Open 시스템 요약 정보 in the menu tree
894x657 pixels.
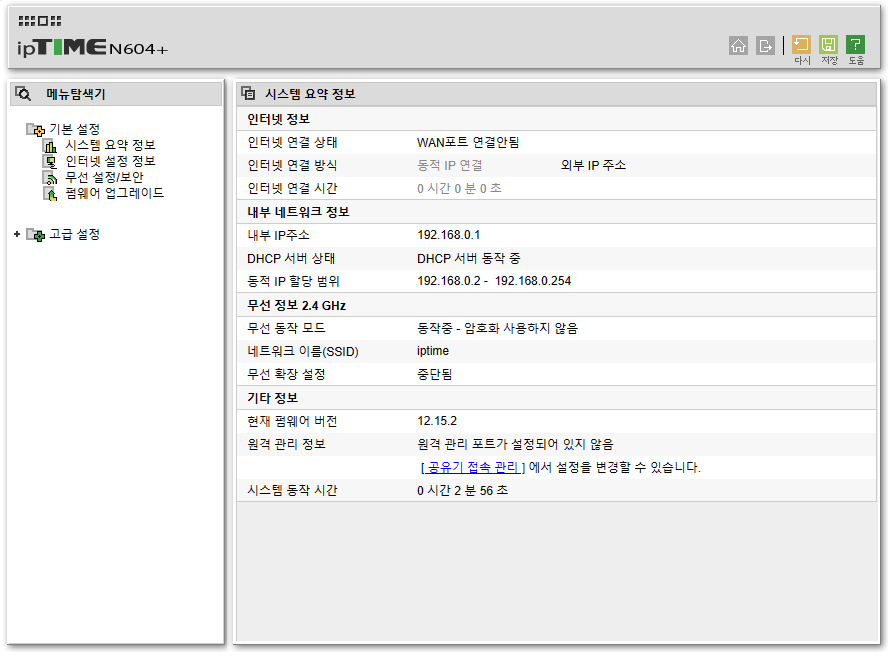[x=110, y=145]
